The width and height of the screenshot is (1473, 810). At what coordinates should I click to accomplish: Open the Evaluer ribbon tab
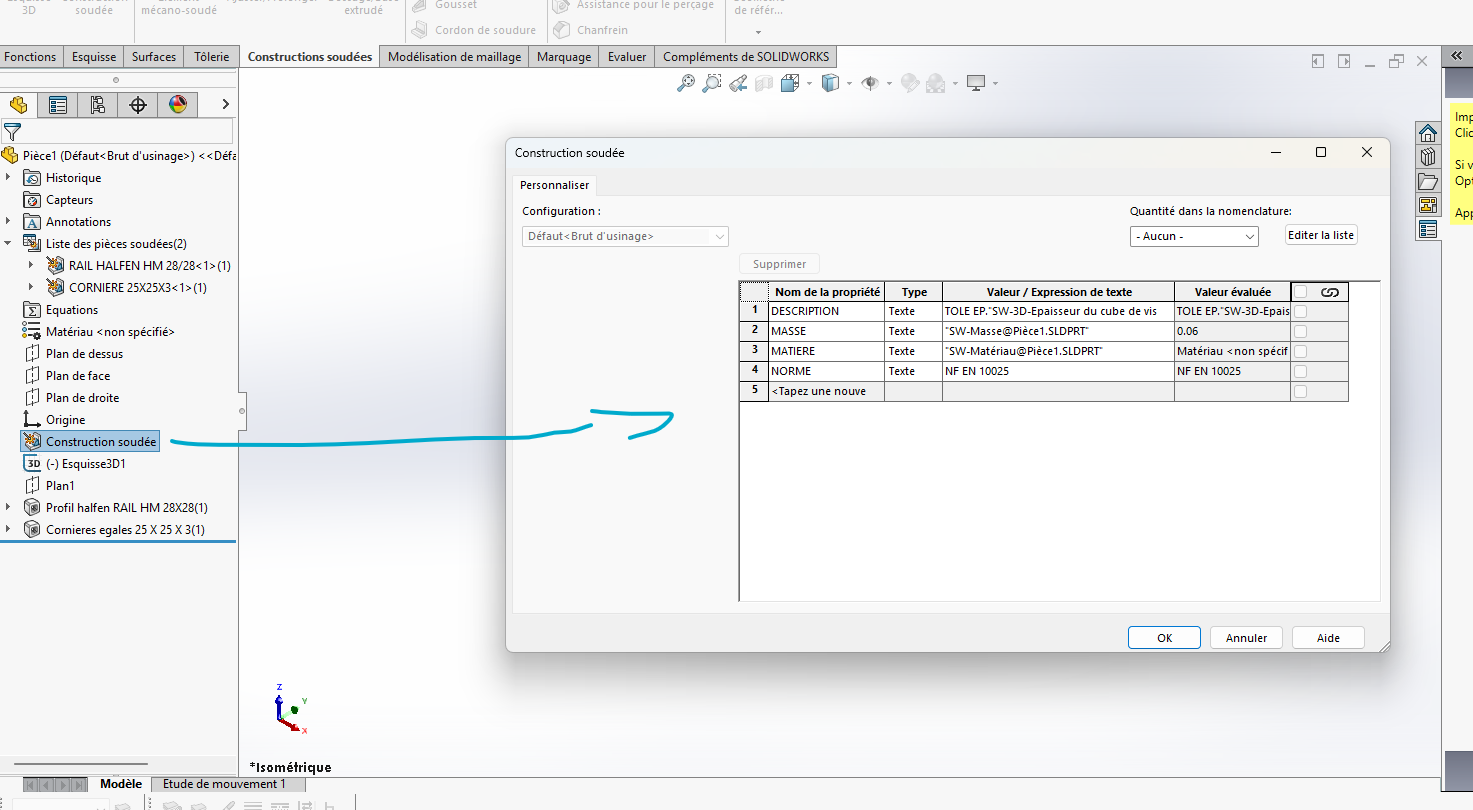[x=627, y=57]
